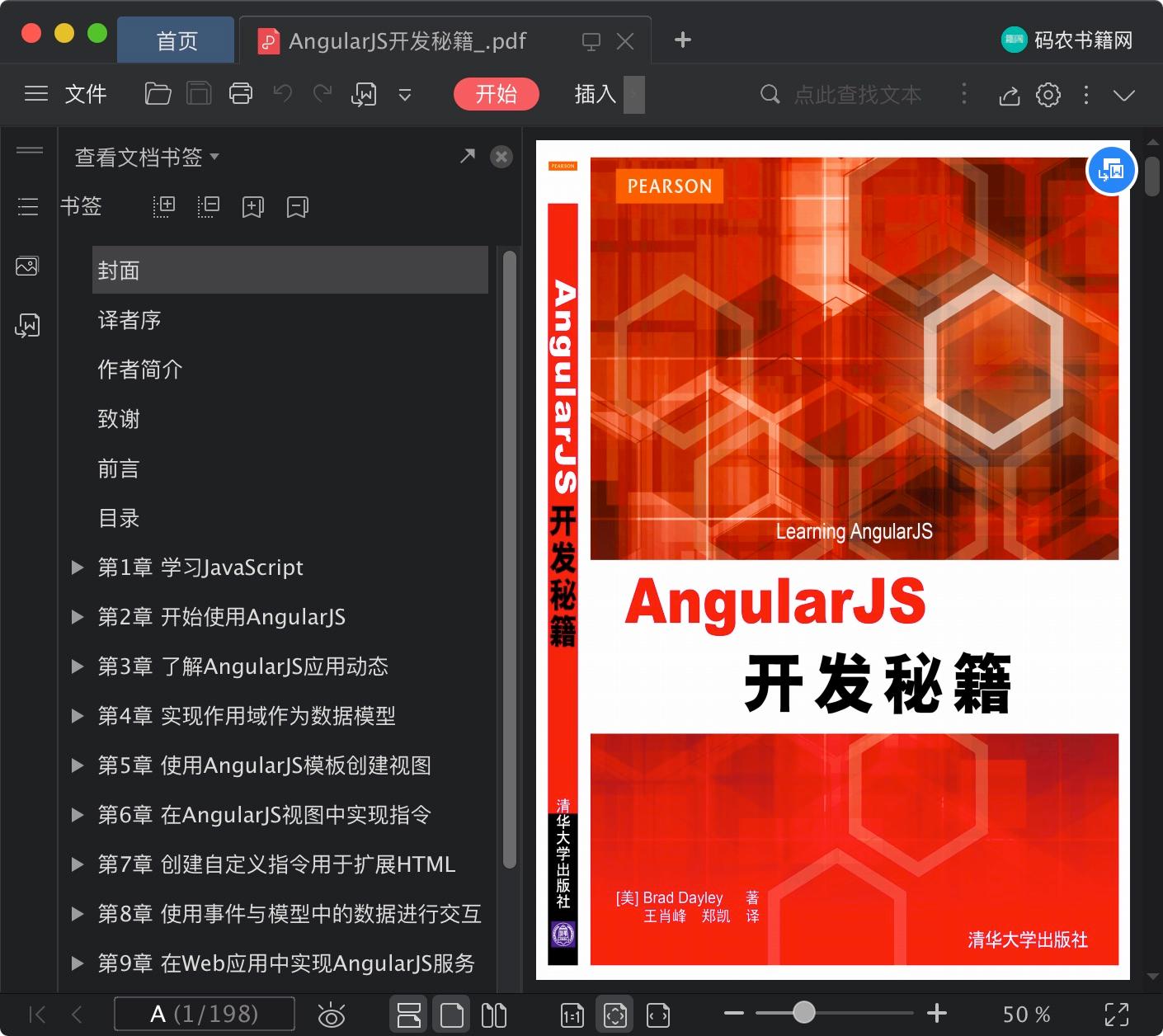The width and height of the screenshot is (1163, 1036).
Task: Adjust the zoom slider handle
Action: 803,1013
